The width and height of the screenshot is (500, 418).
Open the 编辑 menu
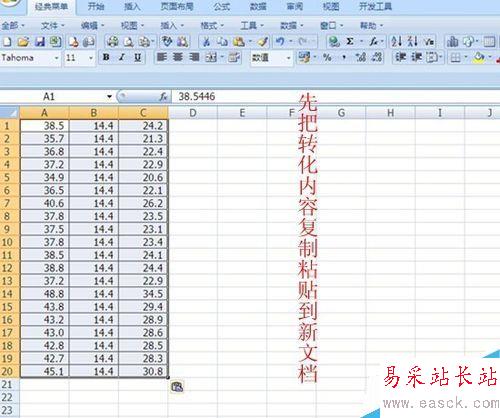pos(93,26)
